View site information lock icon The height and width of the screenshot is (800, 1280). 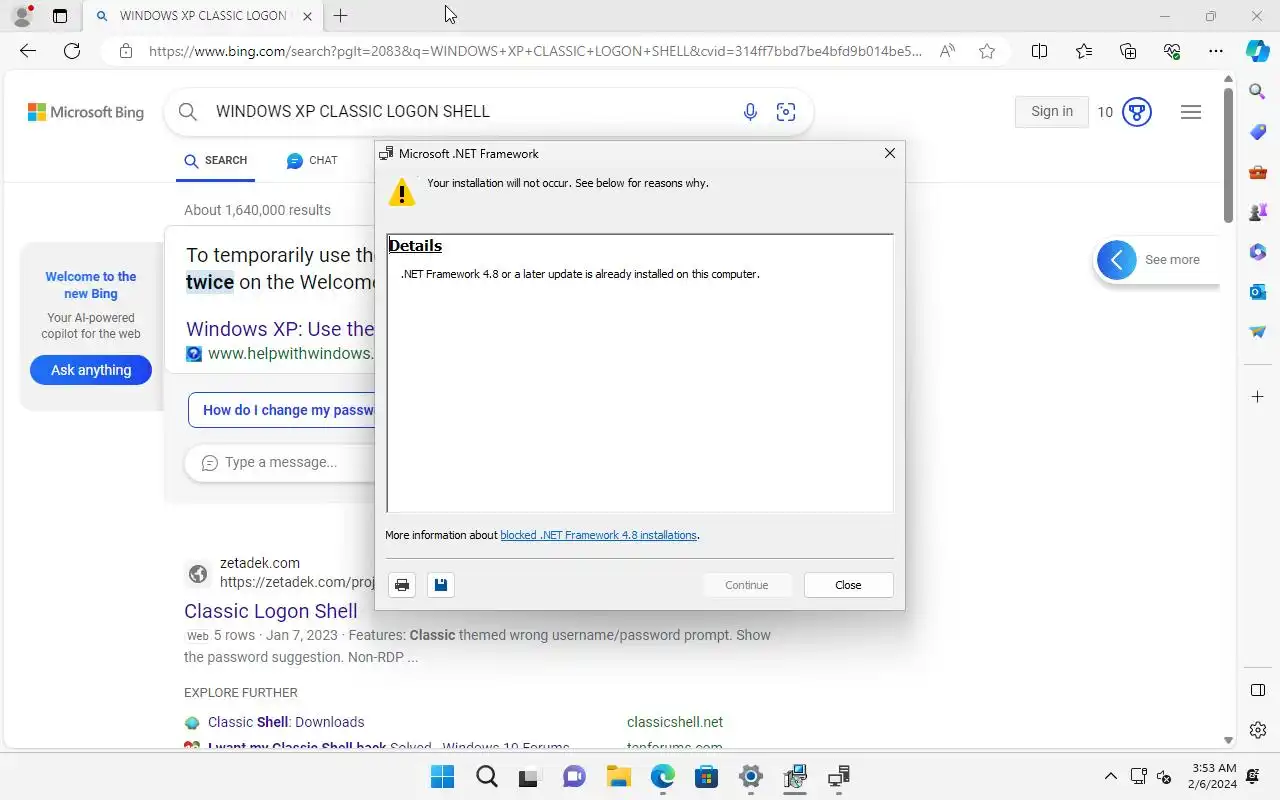126,51
